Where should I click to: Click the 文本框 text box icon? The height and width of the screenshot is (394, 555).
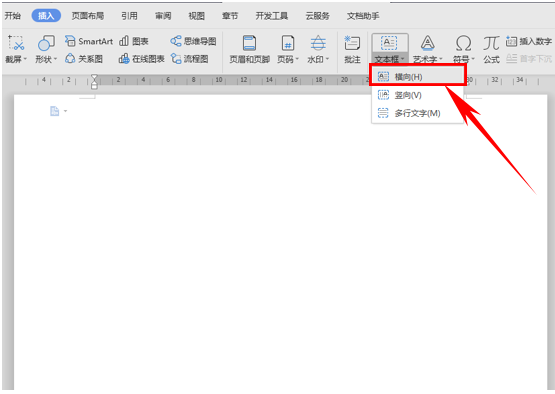pos(389,43)
